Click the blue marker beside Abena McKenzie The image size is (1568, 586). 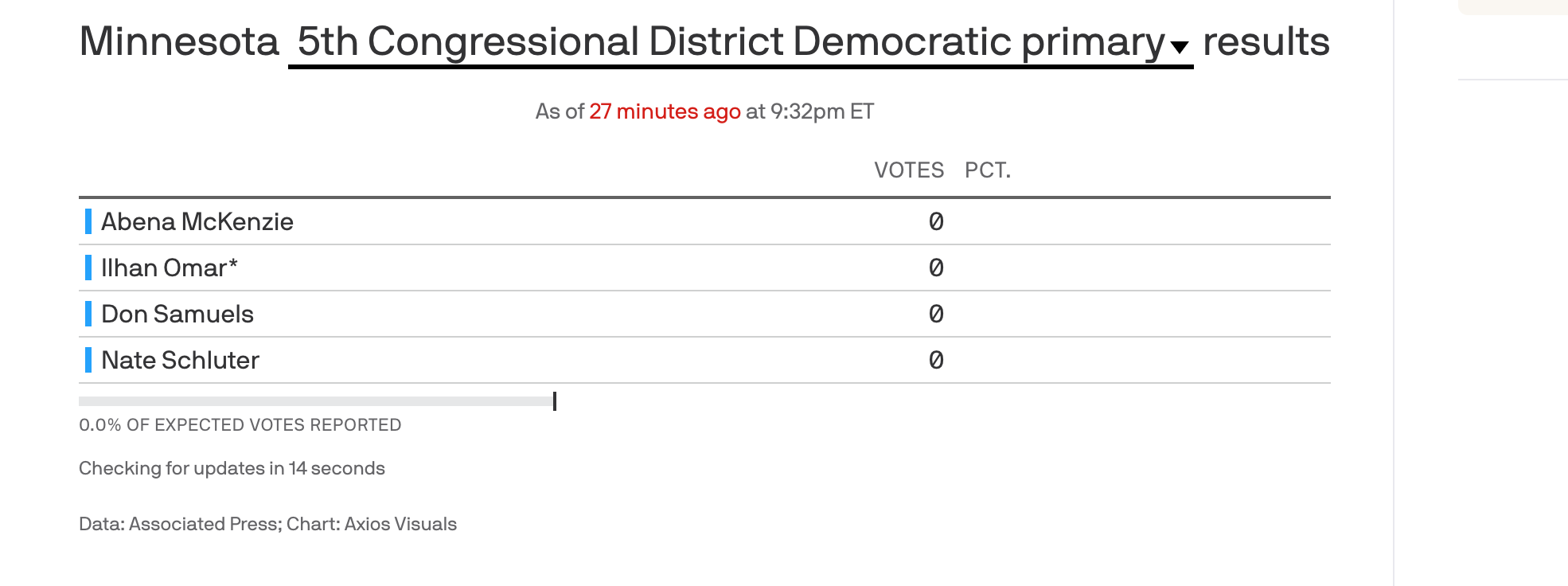(88, 221)
